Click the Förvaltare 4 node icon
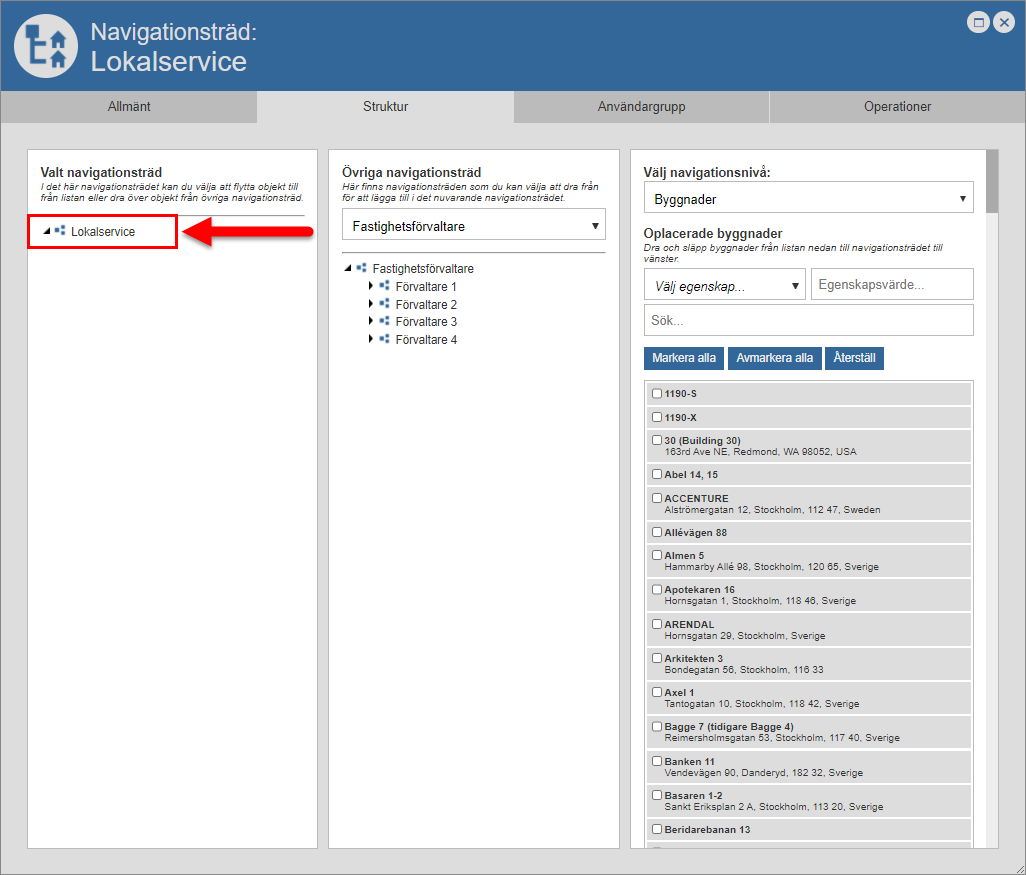Viewport: 1026px width, 875px height. coord(384,339)
